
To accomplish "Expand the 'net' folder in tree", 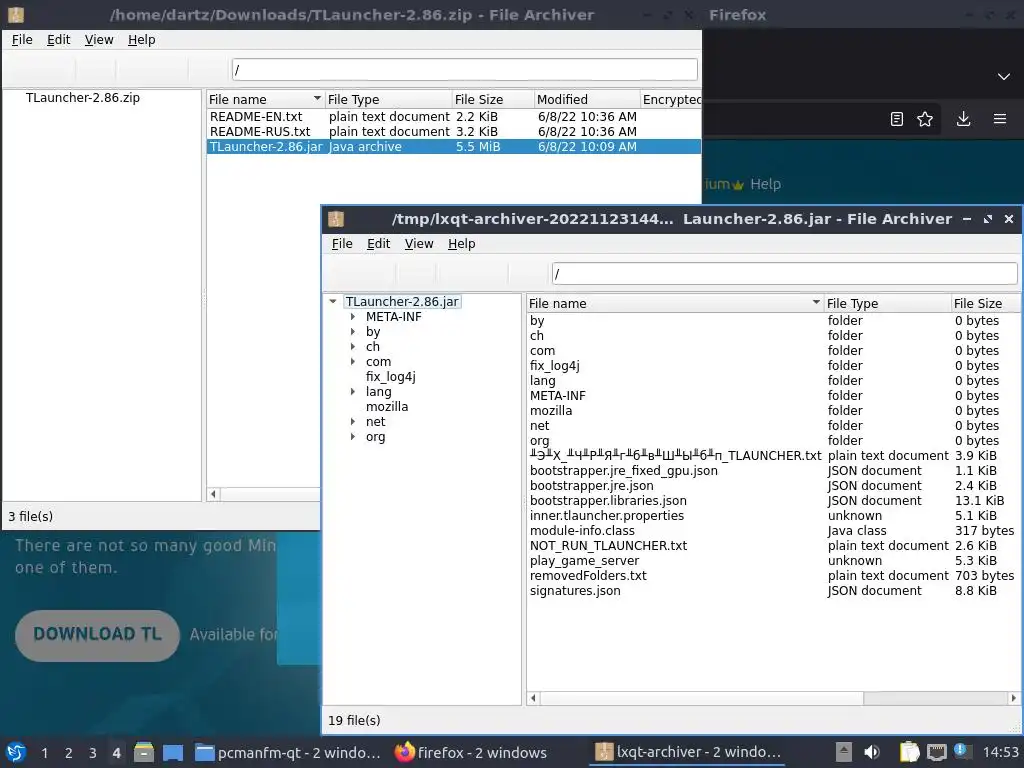I will pyautogui.click(x=353, y=422).
